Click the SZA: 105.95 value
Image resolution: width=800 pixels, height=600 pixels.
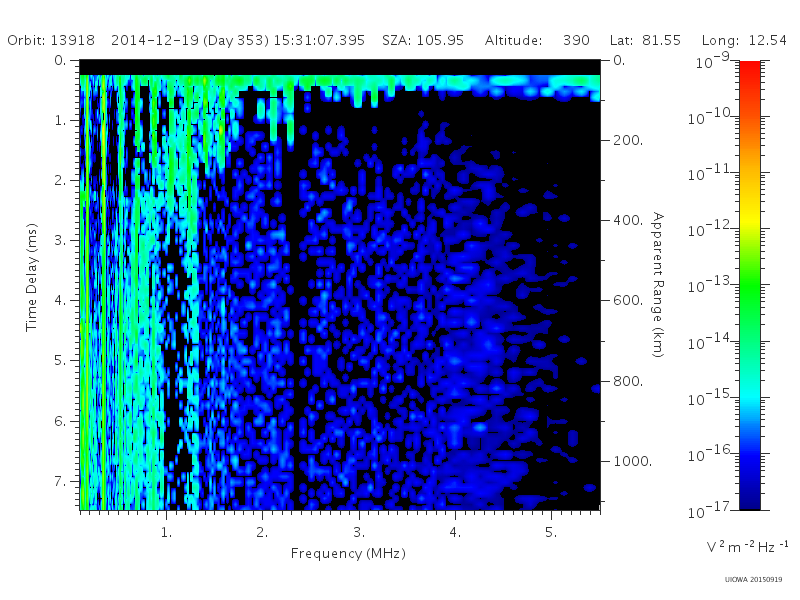pyautogui.click(x=423, y=40)
